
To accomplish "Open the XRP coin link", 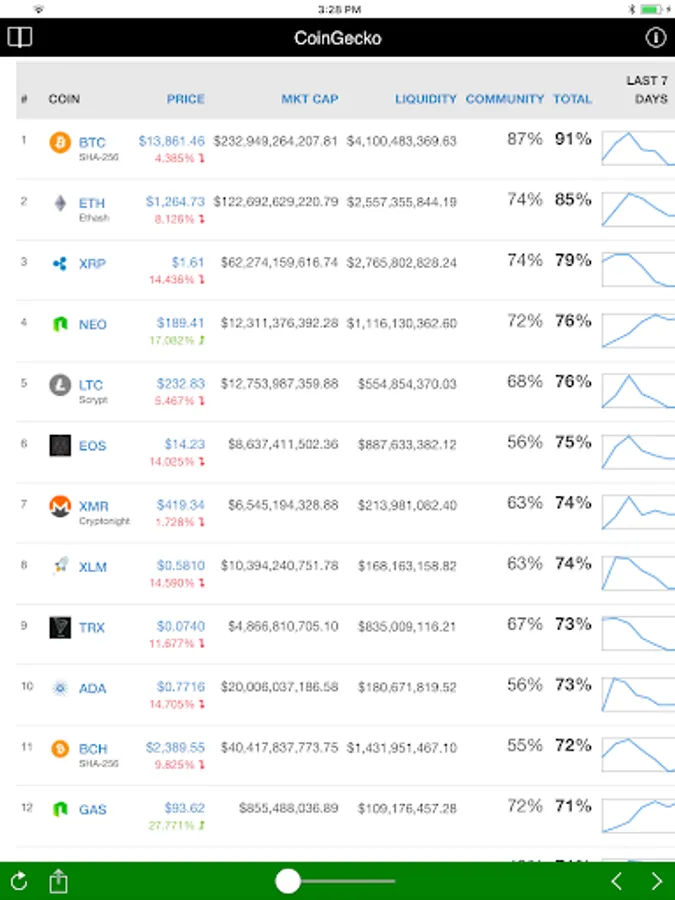I will [x=92, y=264].
